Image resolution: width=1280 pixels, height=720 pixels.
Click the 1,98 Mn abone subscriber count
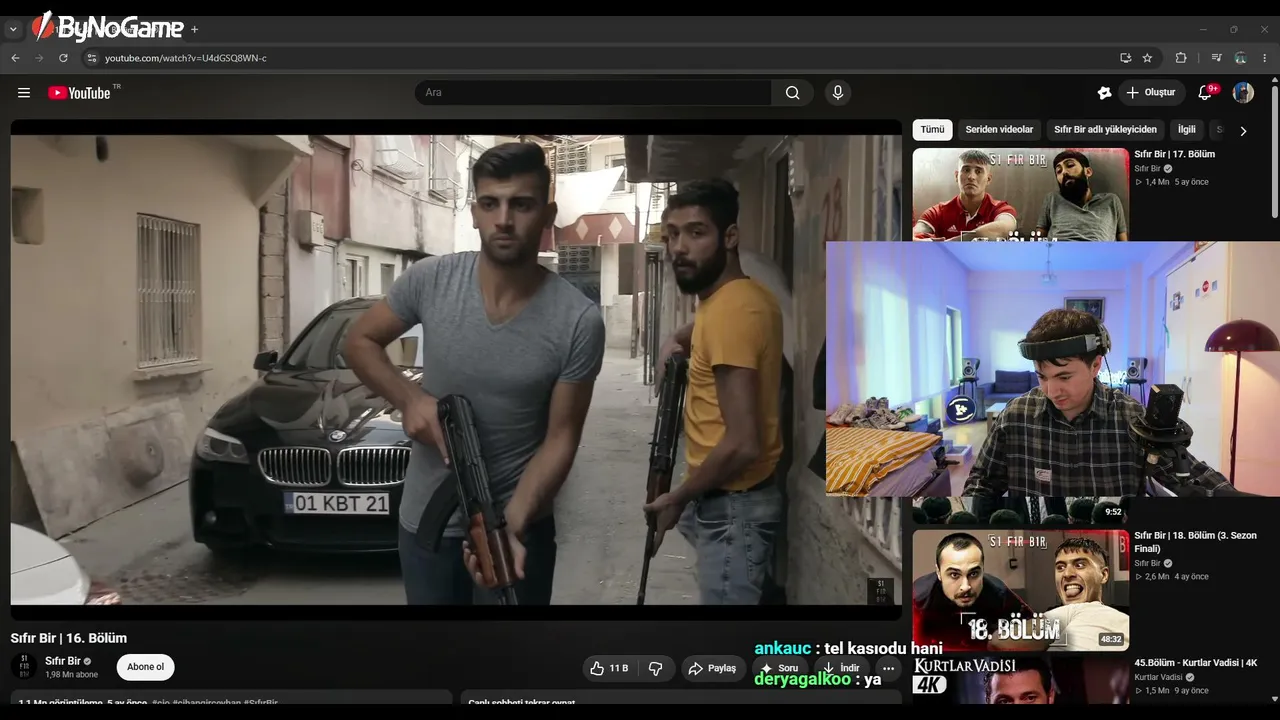(x=72, y=675)
